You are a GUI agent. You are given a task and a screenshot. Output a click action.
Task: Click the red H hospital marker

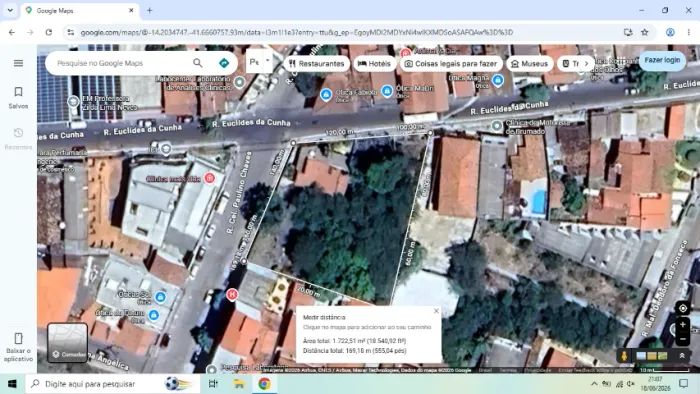232,294
